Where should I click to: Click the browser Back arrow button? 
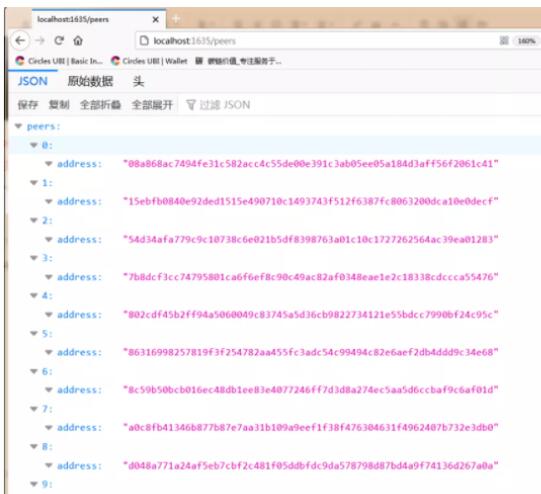20,41
